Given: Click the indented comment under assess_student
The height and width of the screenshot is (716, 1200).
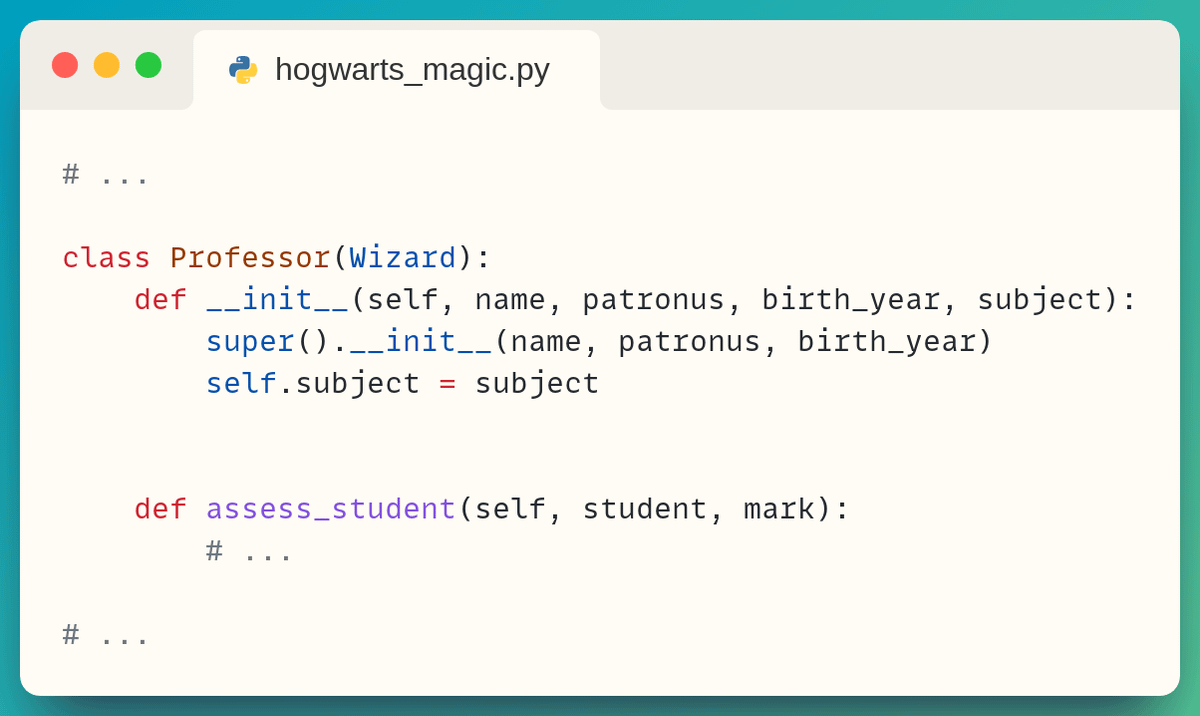Looking at the screenshot, I should click(x=249, y=551).
